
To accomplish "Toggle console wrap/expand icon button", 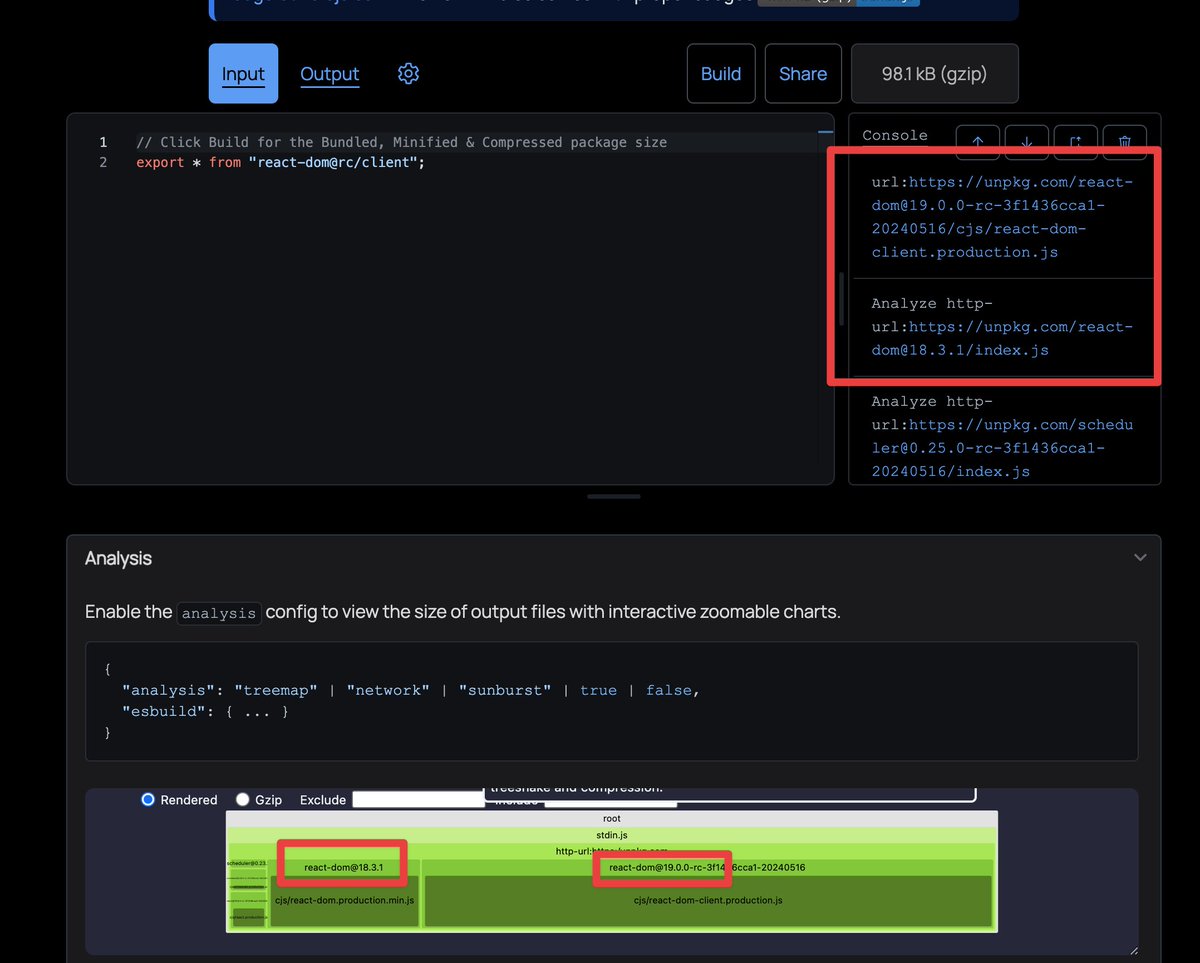I will (1076, 143).
